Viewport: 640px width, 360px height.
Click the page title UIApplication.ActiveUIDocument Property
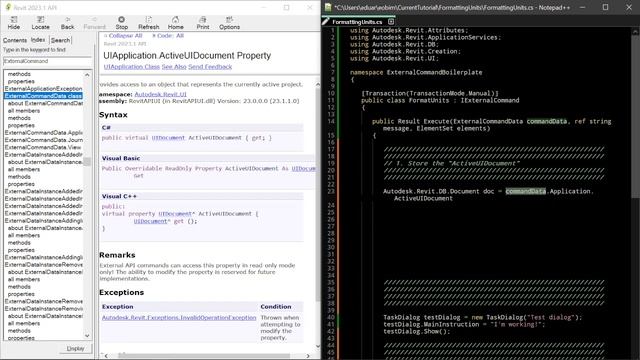click(187, 56)
